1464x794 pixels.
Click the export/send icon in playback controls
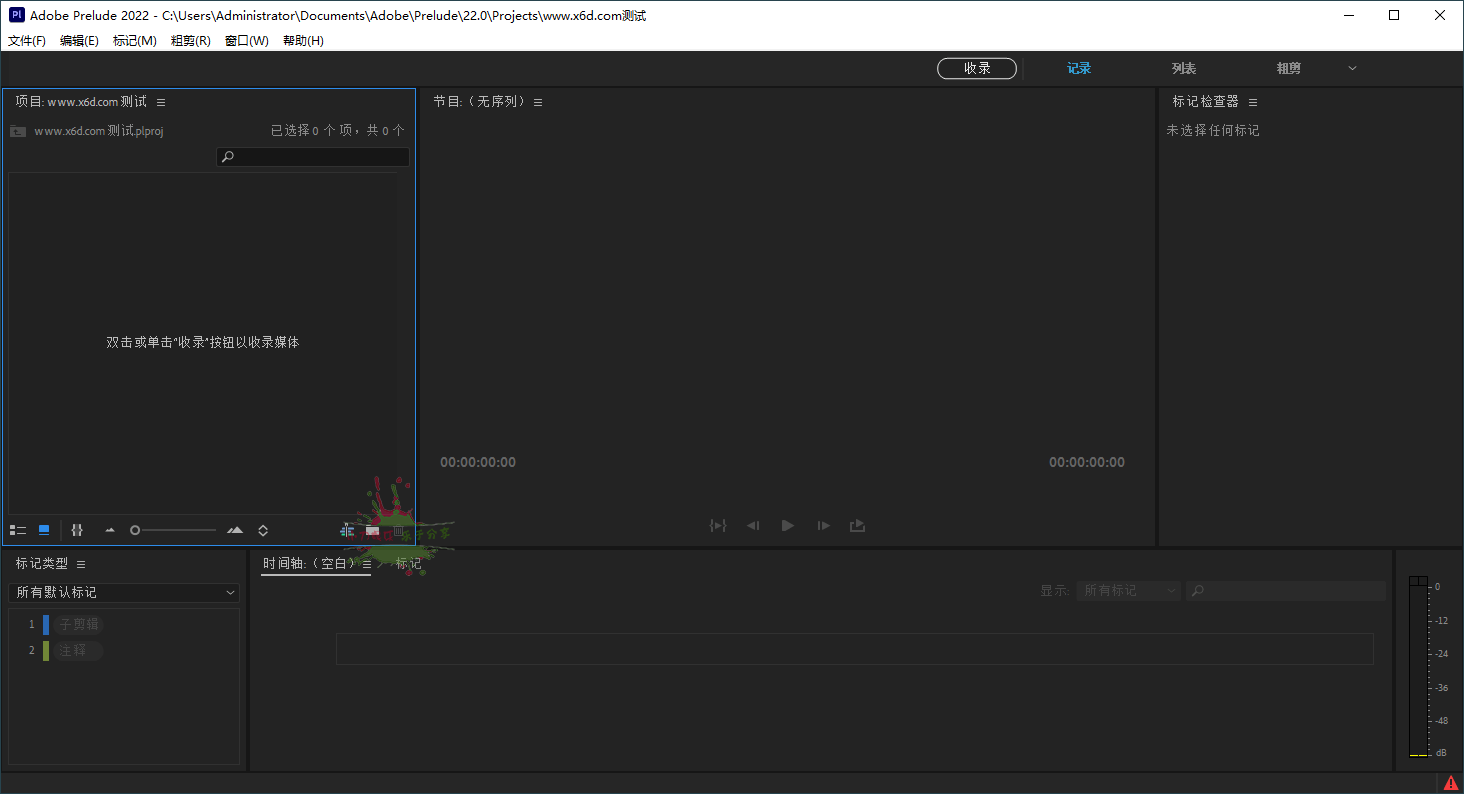pos(857,525)
